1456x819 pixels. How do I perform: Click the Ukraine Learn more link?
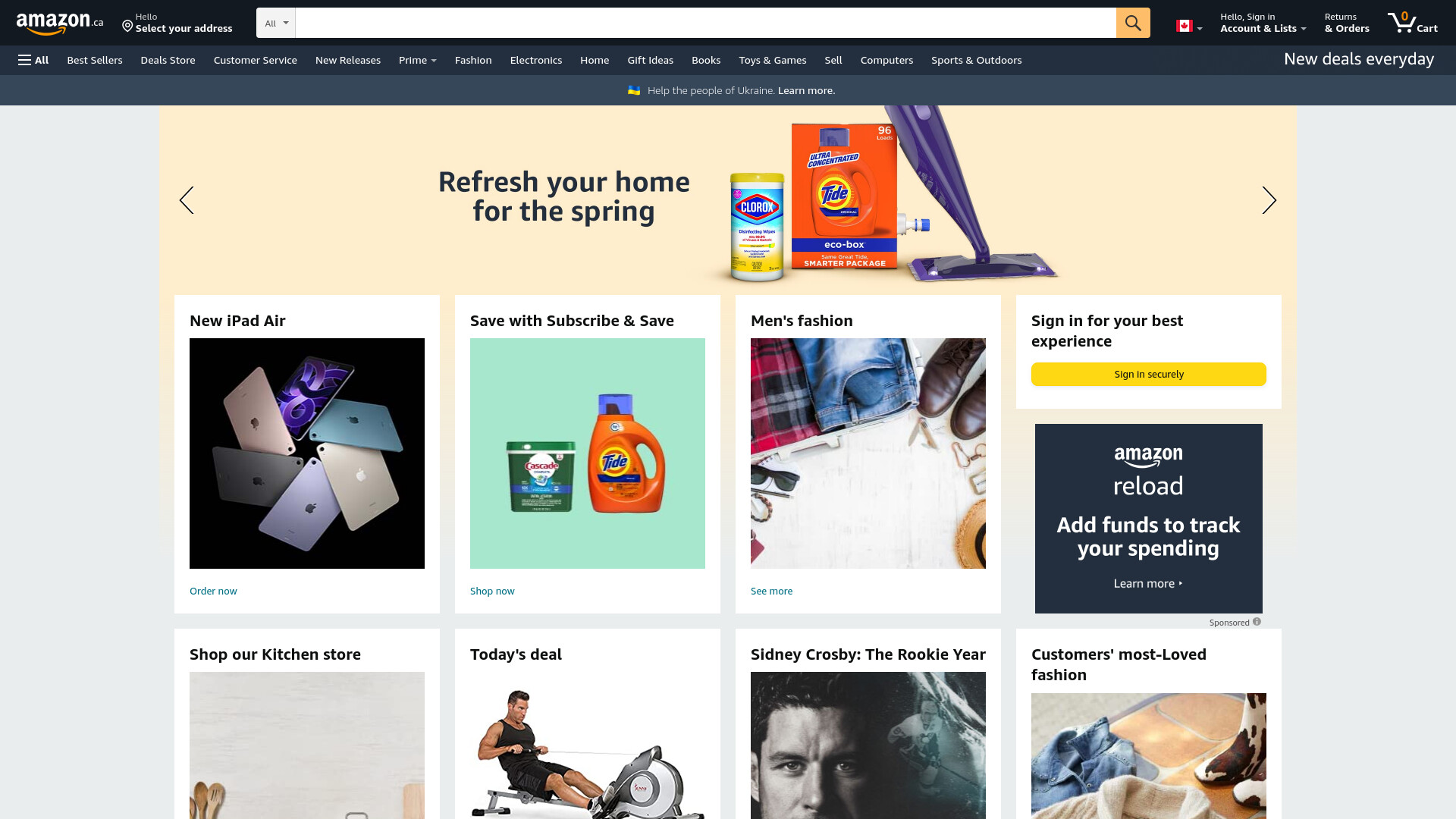pos(806,90)
